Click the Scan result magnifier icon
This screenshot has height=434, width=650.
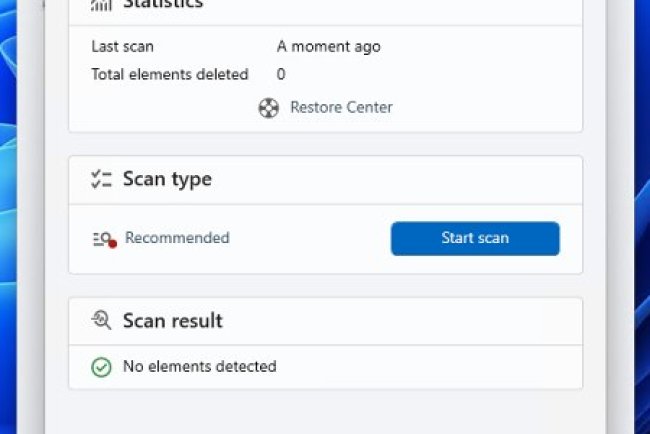pyautogui.click(x=101, y=321)
